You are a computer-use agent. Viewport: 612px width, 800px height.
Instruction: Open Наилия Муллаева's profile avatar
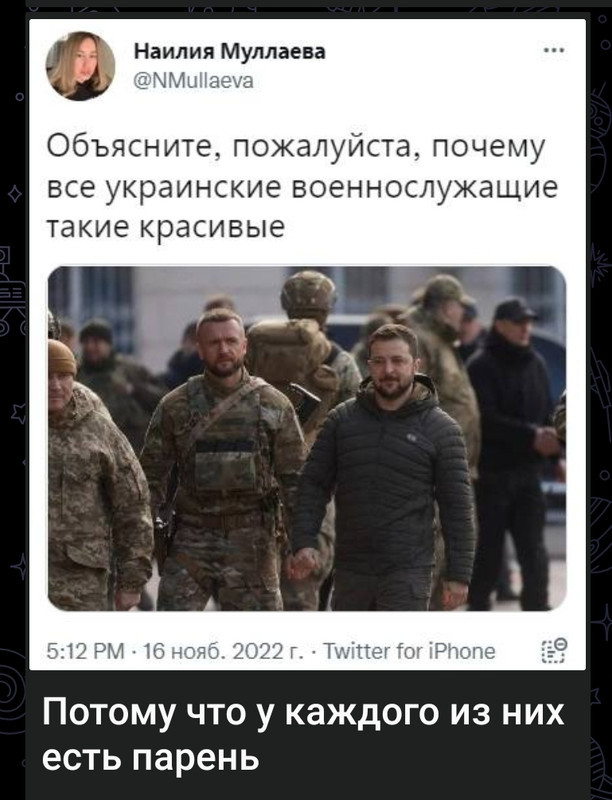point(81,65)
